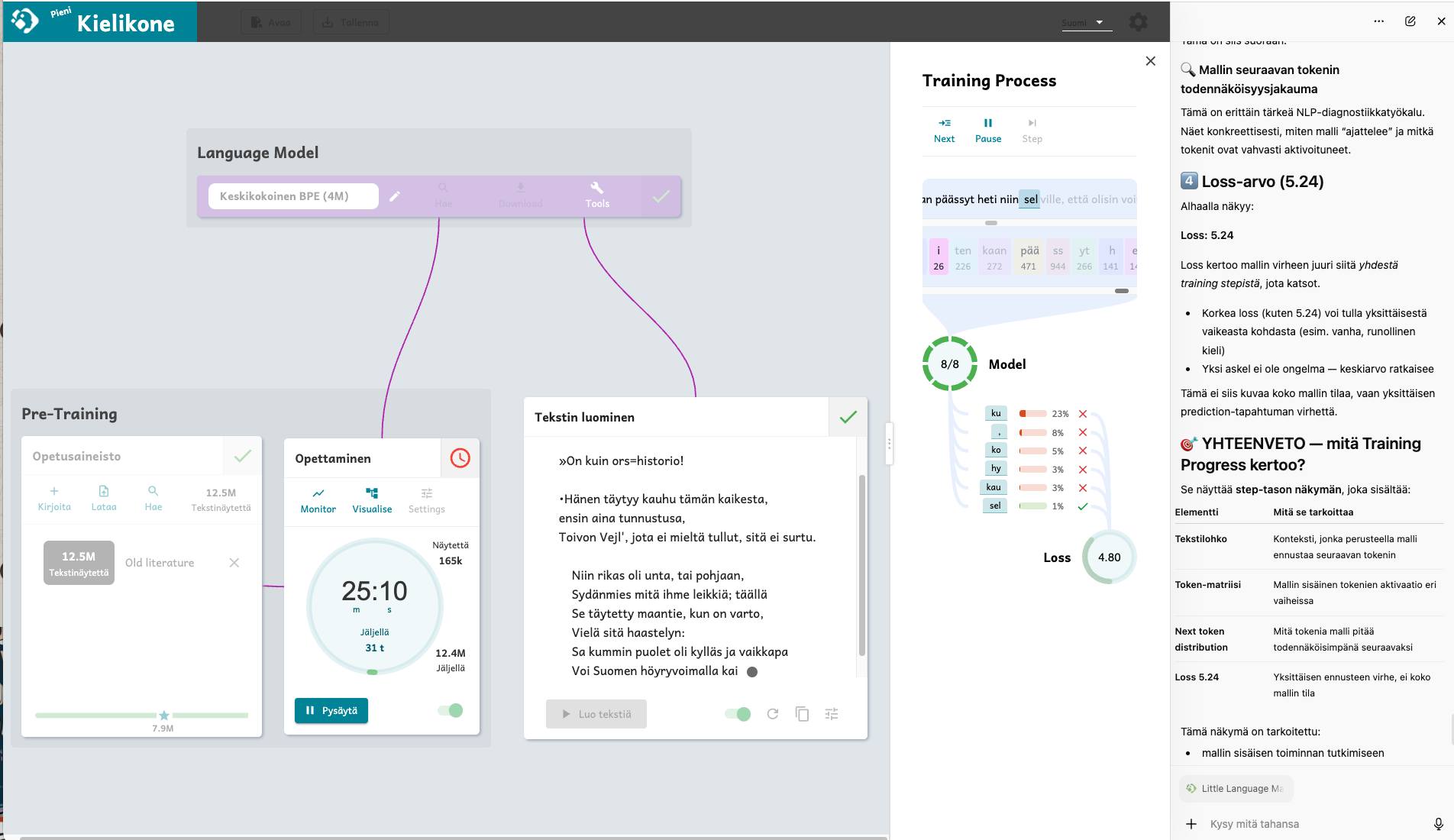The width and height of the screenshot is (1454, 840).
Task: Click the plus attach icon in chat
Action: pos(1191,824)
